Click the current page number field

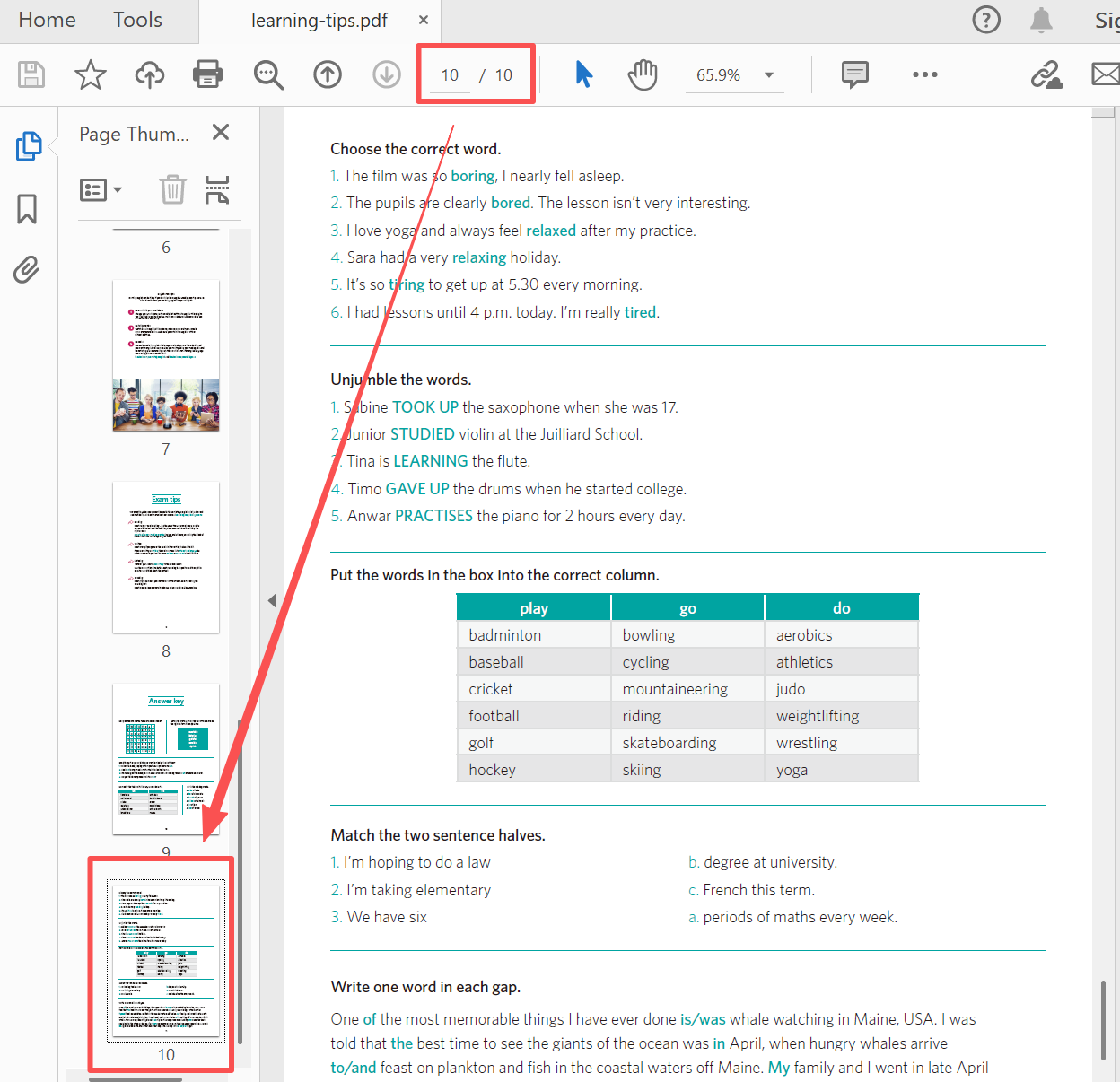coord(450,75)
